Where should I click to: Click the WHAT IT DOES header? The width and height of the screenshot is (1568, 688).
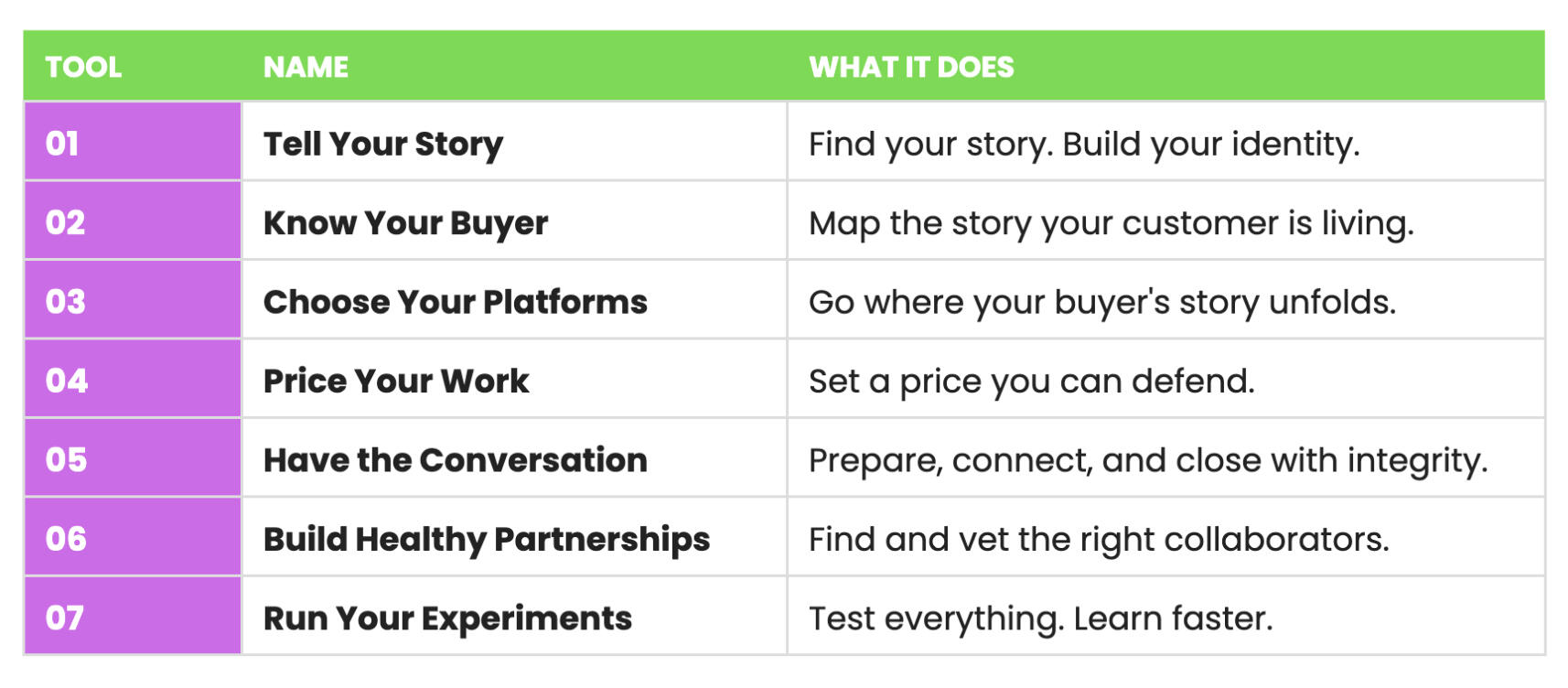pos(911,67)
